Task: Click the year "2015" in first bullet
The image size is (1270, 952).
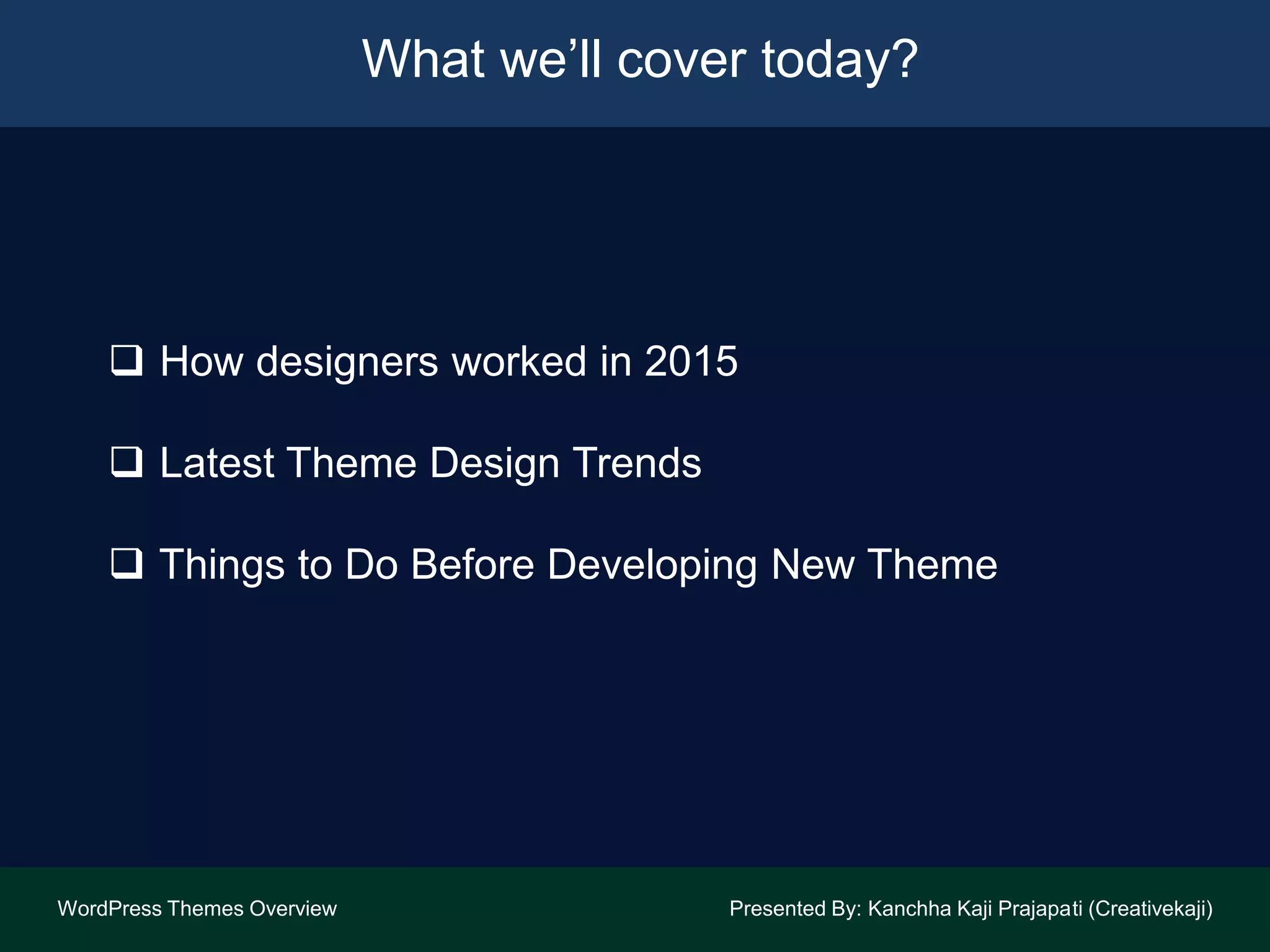Action: (691, 361)
